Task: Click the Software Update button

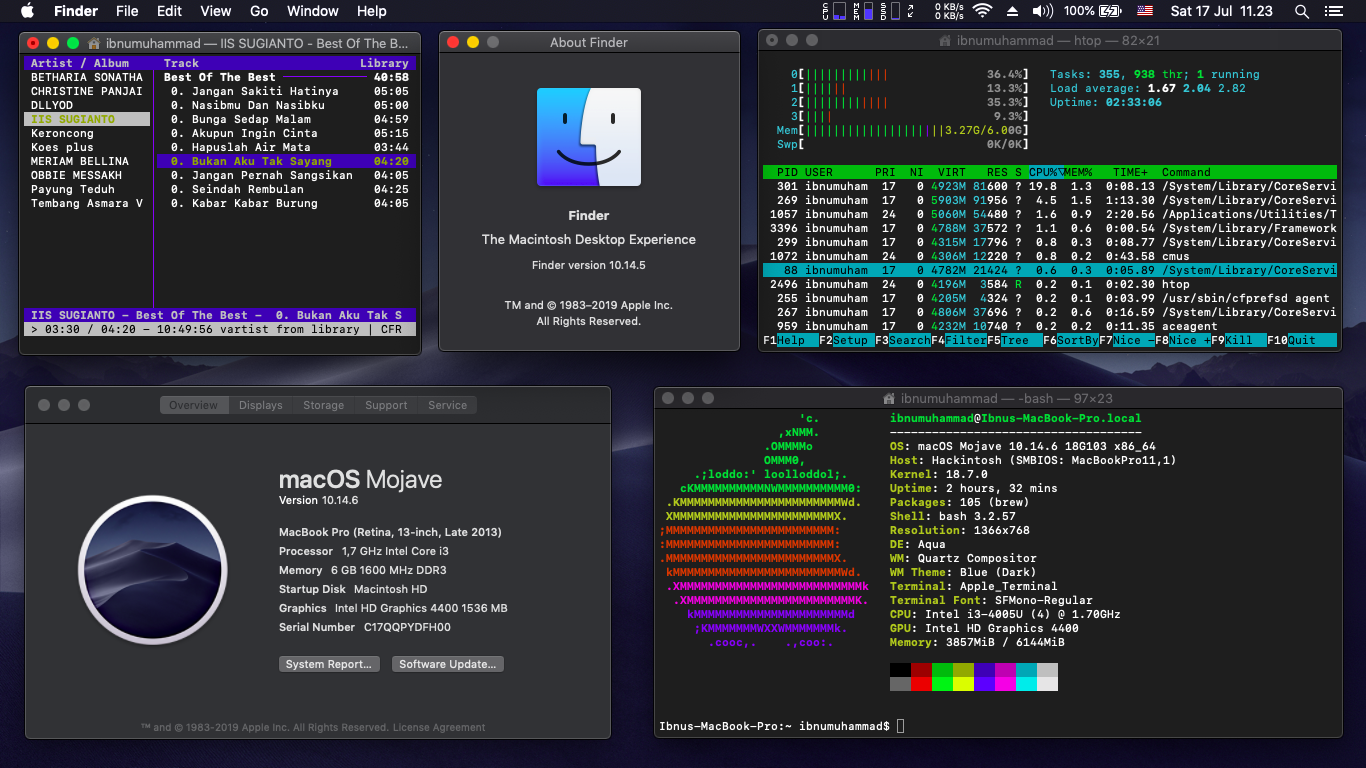Action: click(x=447, y=663)
